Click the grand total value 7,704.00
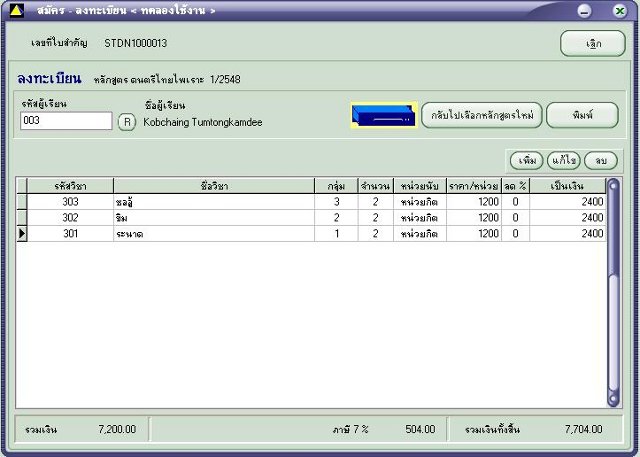 click(584, 429)
